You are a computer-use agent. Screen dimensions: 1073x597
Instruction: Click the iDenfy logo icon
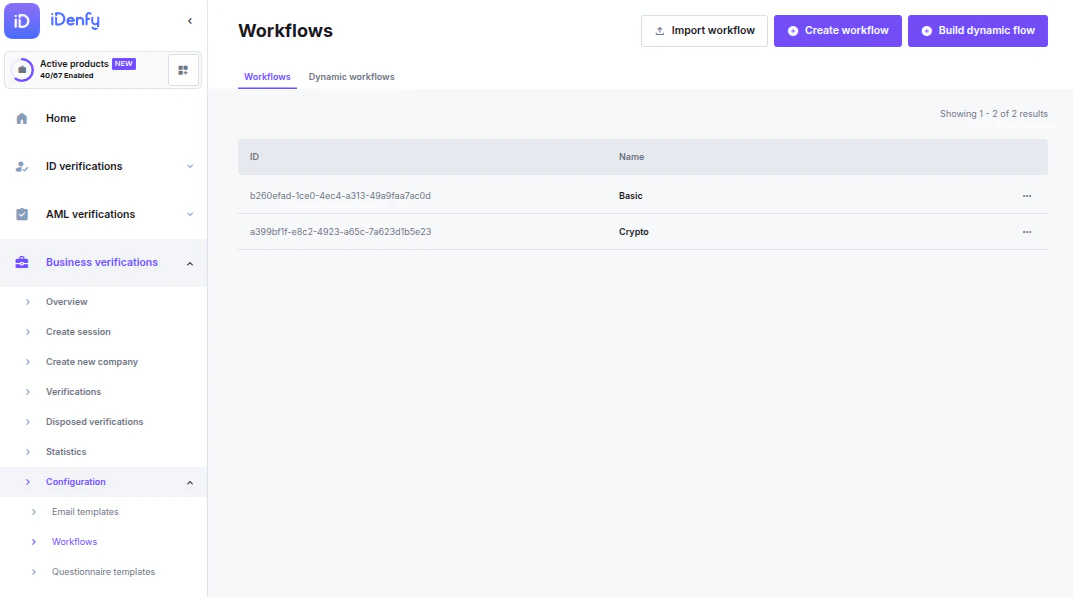[x=22, y=20]
